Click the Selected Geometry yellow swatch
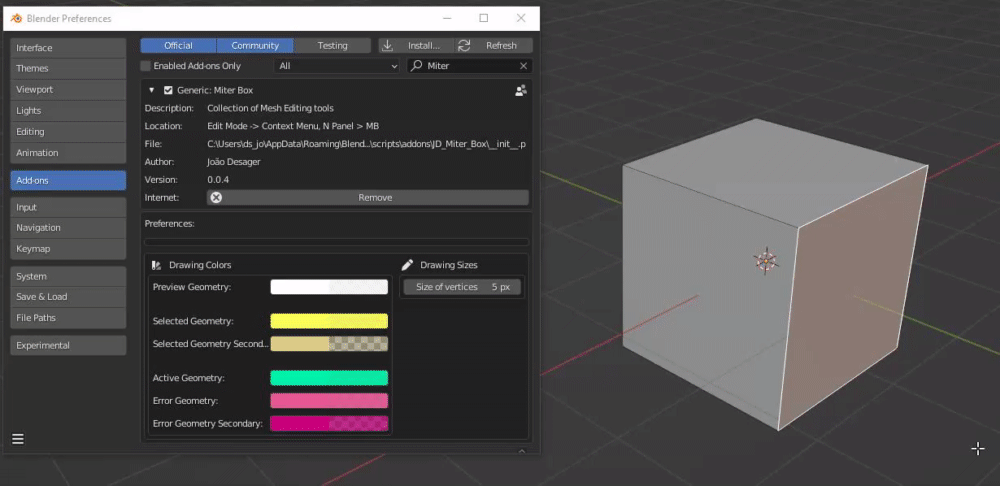The width and height of the screenshot is (1000, 486). coord(329,321)
